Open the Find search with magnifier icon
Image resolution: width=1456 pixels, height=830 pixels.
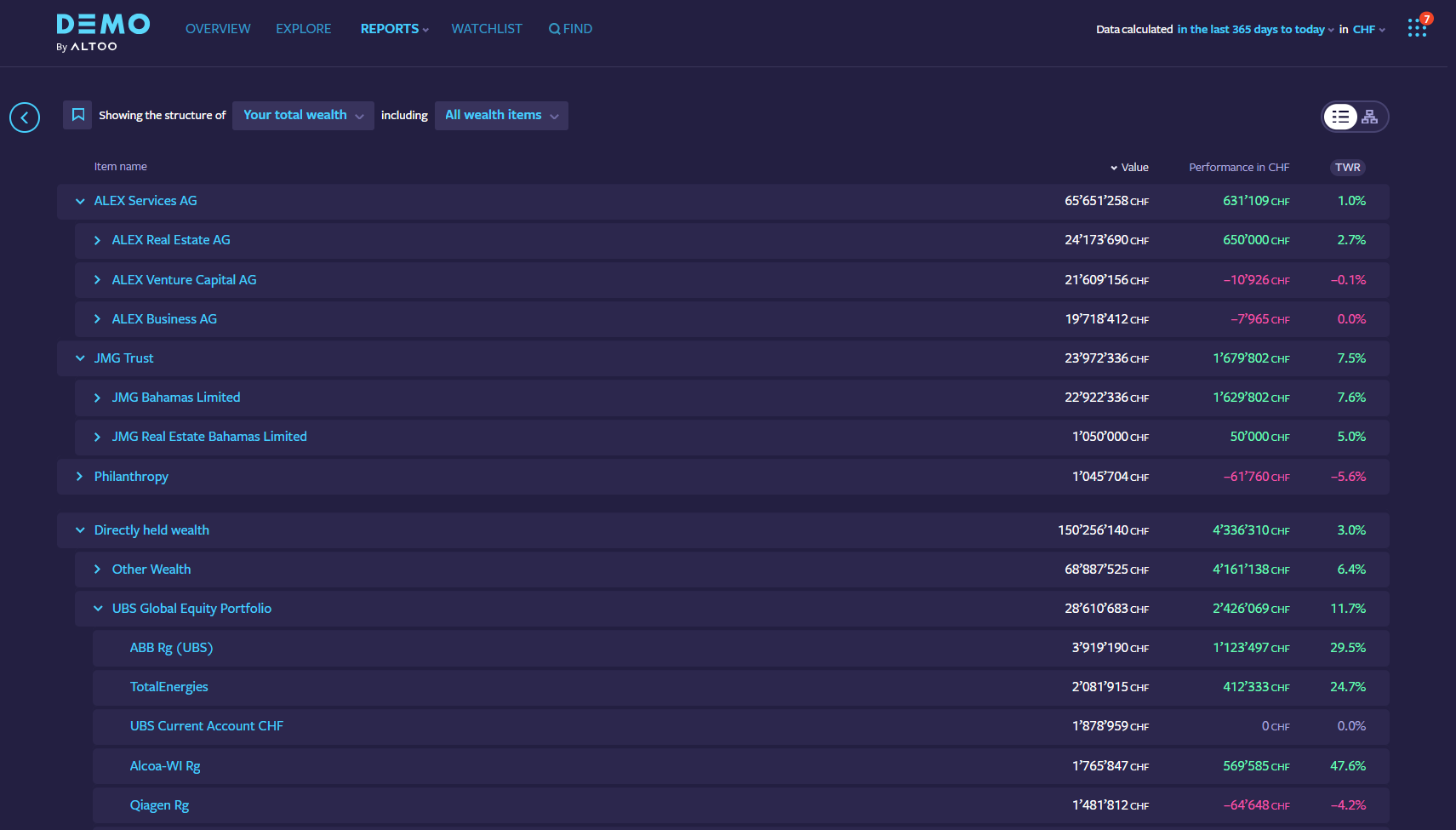tap(570, 29)
